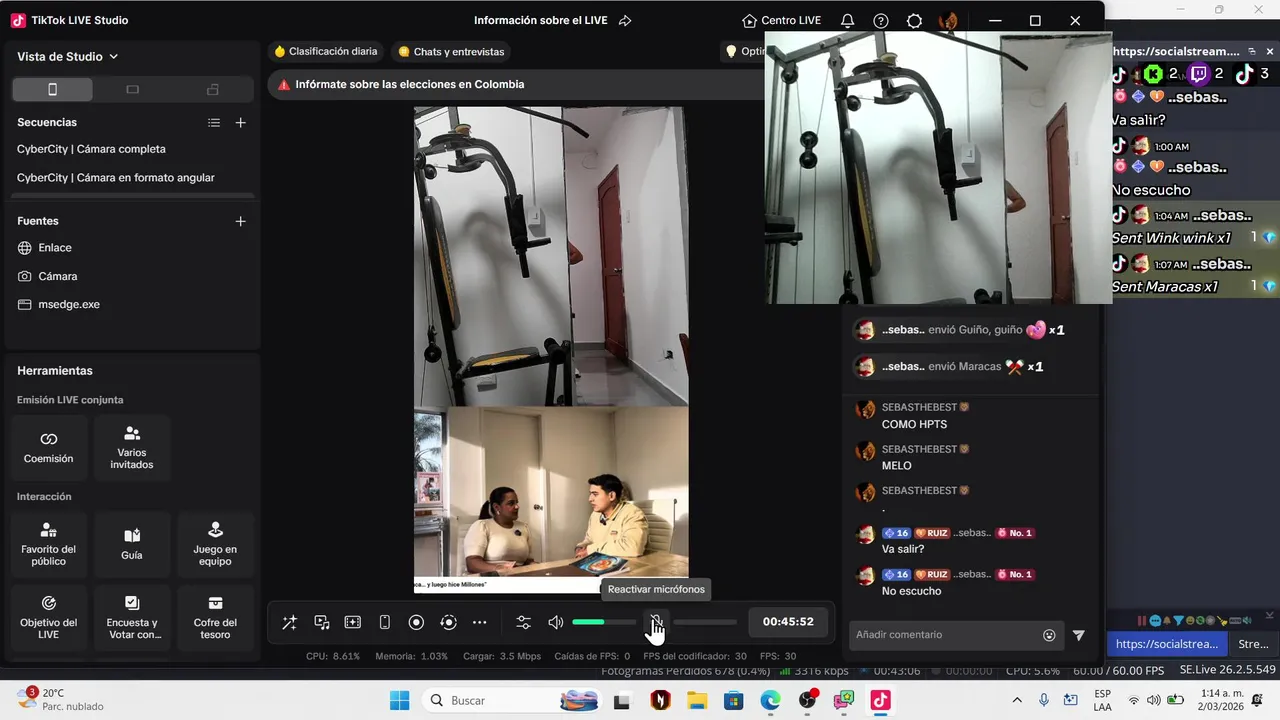Open Chats y entrevistas tab
Image resolution: width=1280 pixels, height=720 pixels.
451,51
